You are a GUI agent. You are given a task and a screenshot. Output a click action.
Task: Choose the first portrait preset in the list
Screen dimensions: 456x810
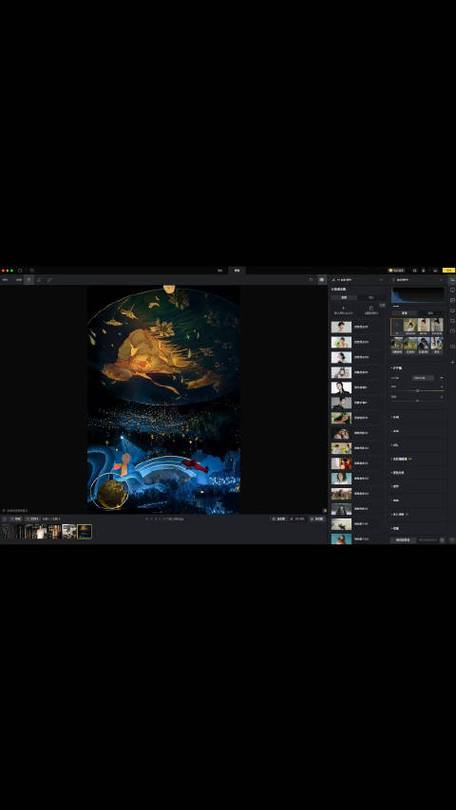341,327
